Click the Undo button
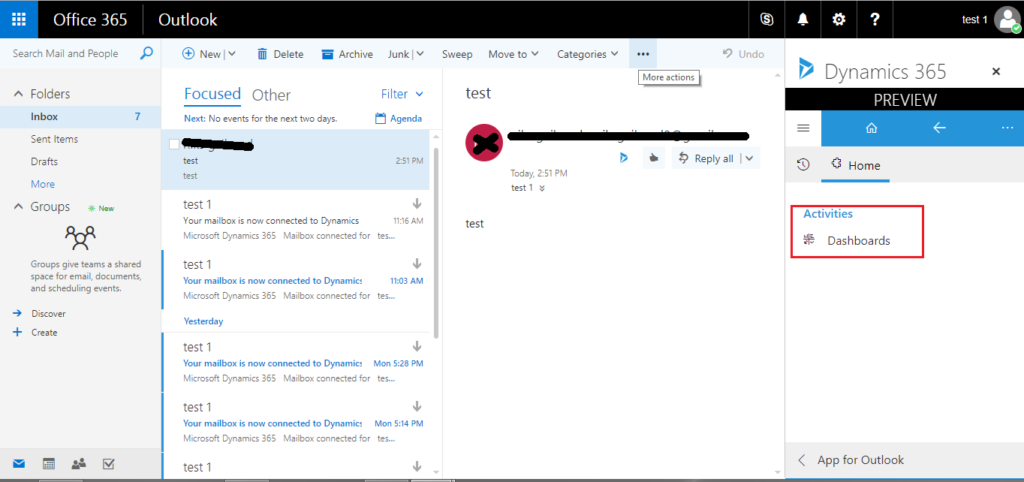The width and height of the screenshot is (1024, 482). 743,54
